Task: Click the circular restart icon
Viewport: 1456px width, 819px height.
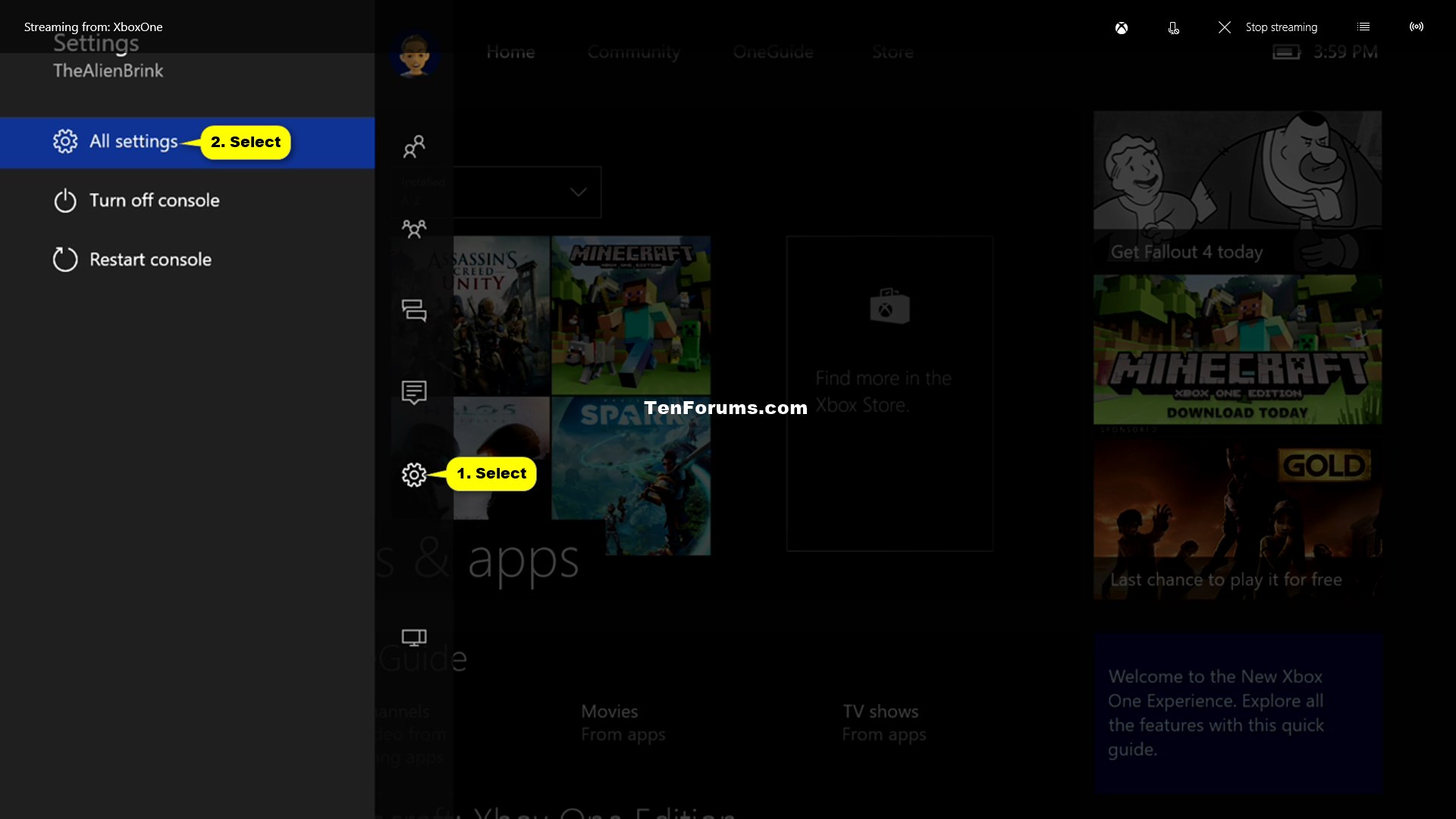Action: click(x=65, y=259)
